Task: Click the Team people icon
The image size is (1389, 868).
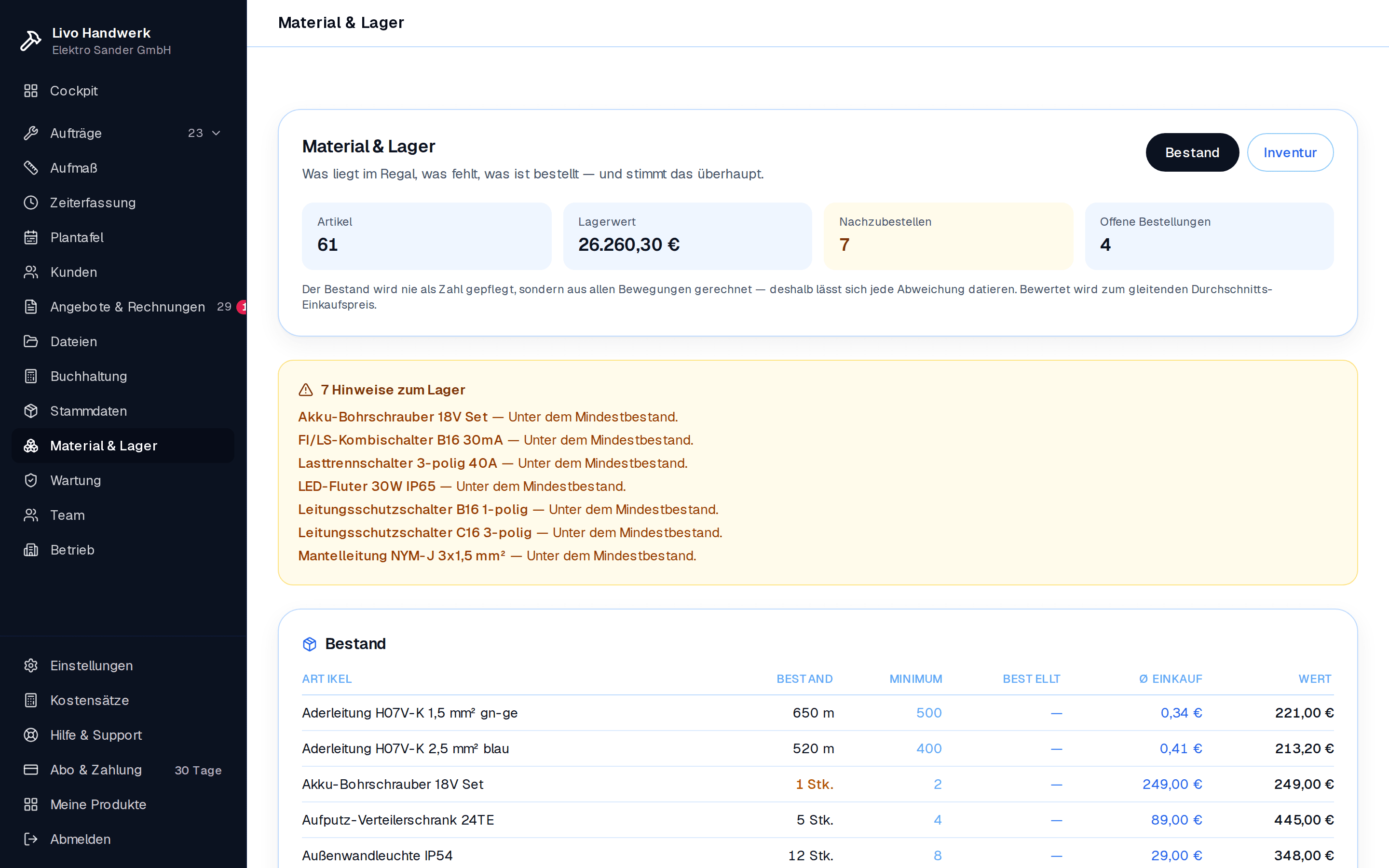Action: [x=31, y=515]
